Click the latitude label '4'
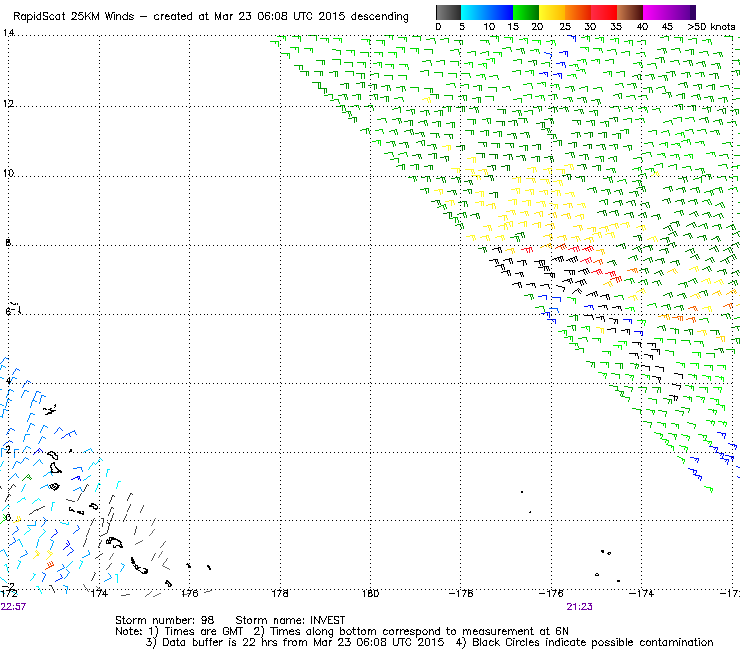Image resolution: width=740 pixels, height=650 pixels. [x=8, y=381]
